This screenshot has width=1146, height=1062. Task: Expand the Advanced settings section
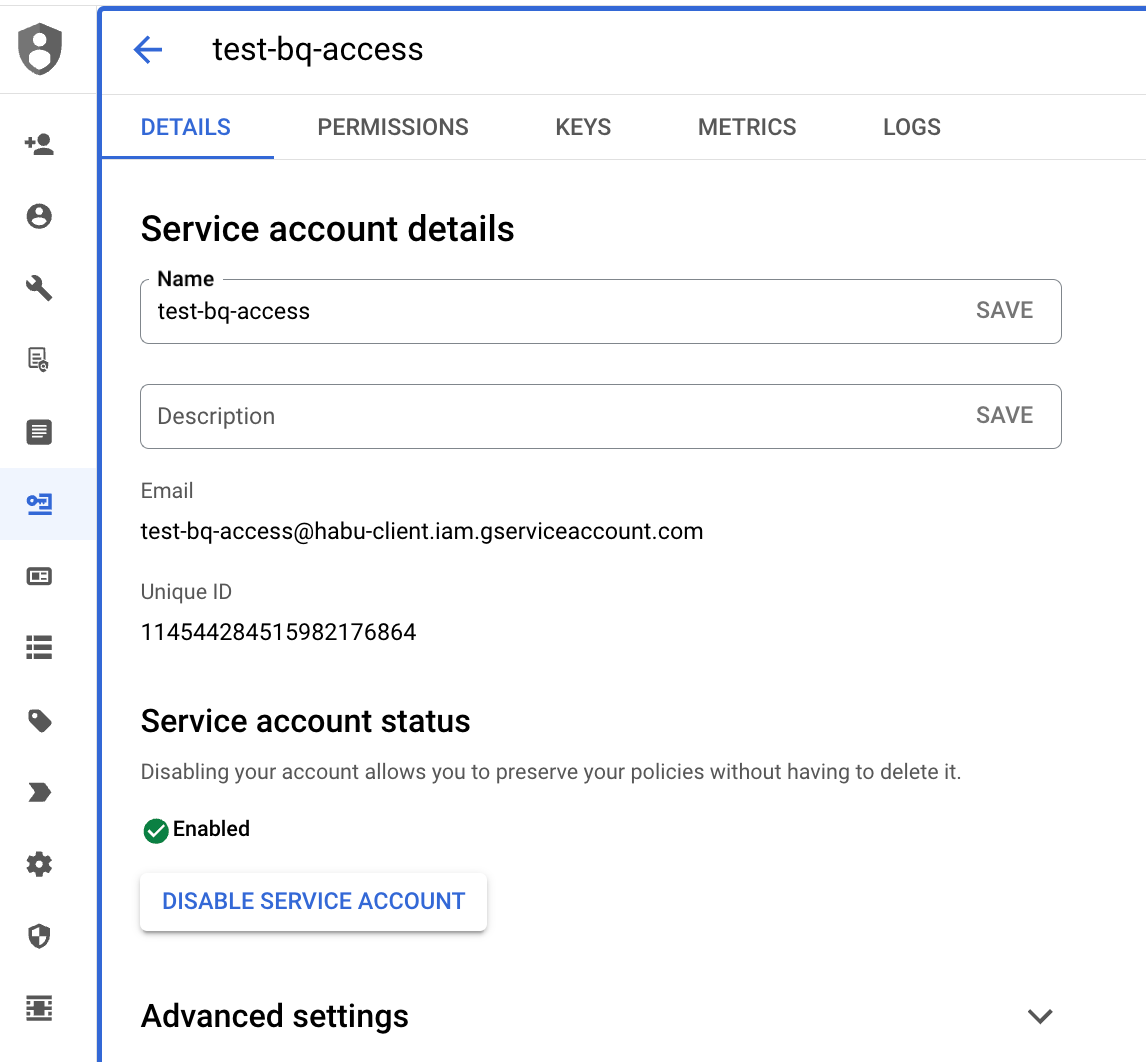[x=1040, y=1016]
